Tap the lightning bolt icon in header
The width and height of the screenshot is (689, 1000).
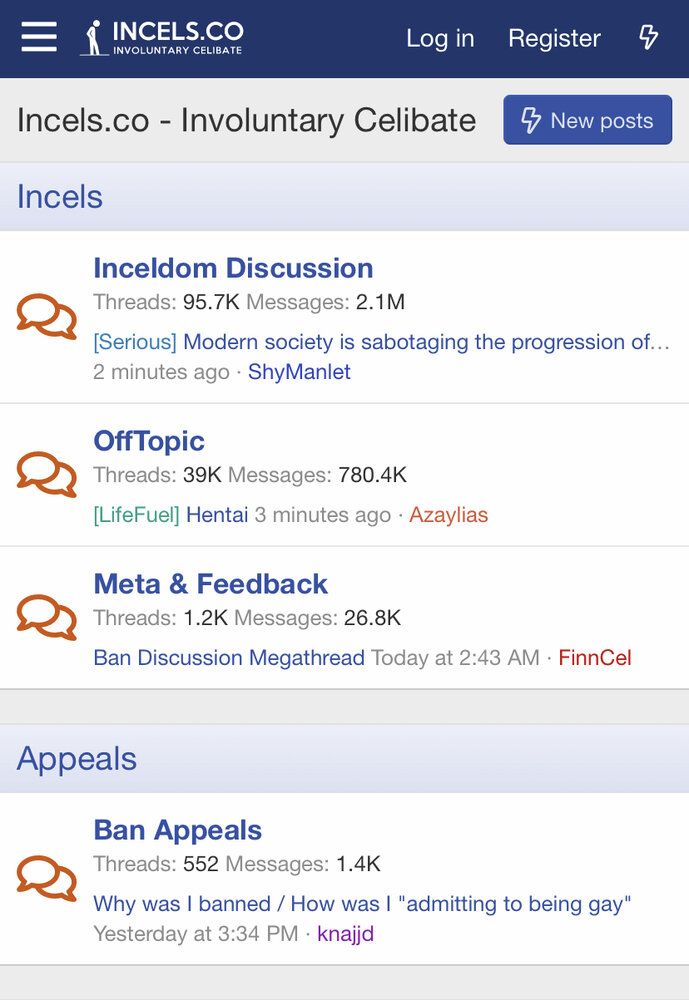point(648,38)
